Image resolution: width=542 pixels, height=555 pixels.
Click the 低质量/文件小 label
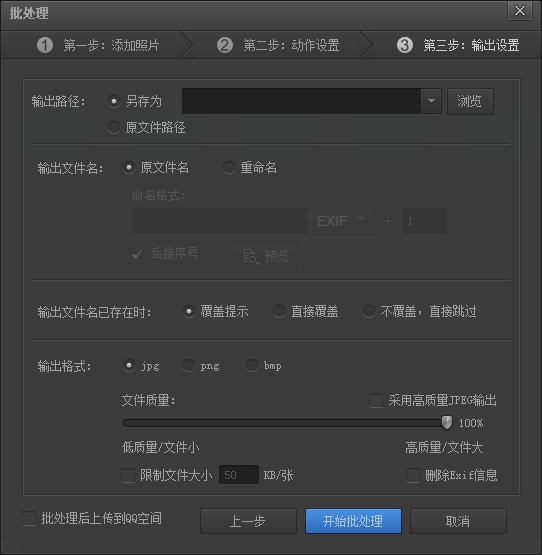click(x=160, y=447)
